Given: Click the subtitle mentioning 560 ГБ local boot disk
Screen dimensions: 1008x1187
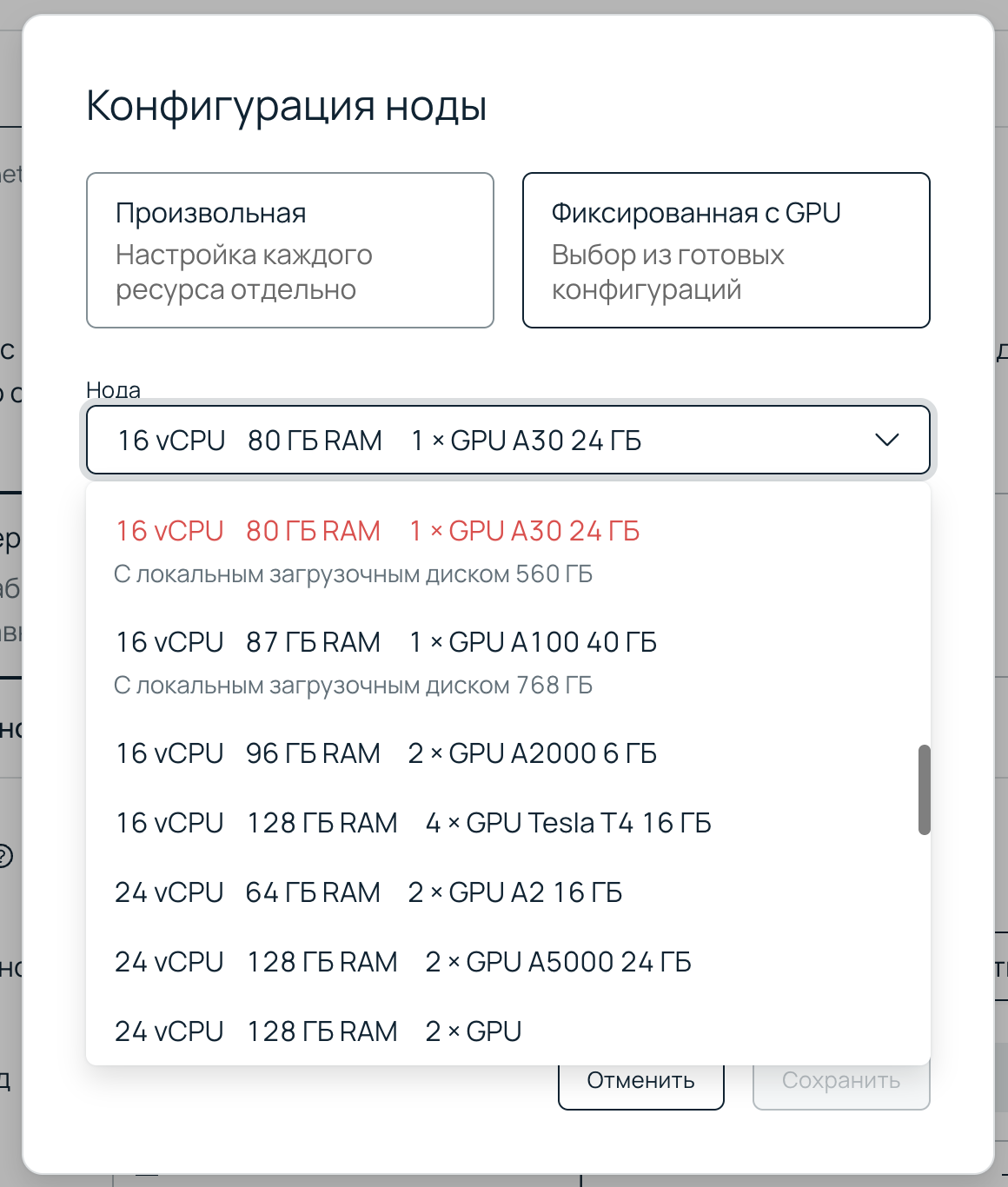Looking at the screenshot, I should (353, 574).
